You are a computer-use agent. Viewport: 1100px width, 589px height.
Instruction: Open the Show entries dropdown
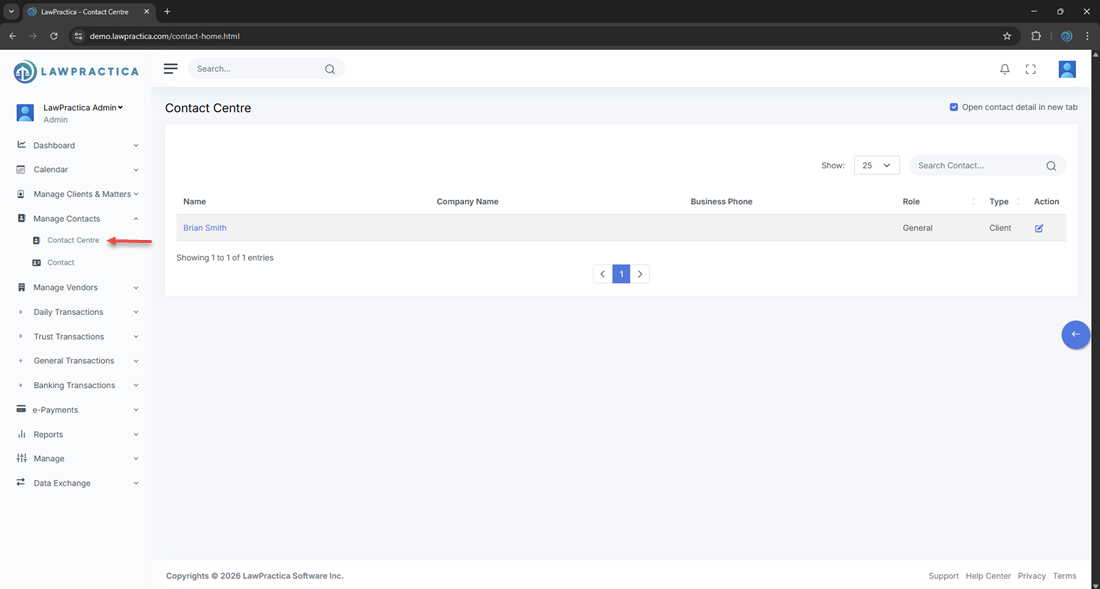(x=876, y=166)
